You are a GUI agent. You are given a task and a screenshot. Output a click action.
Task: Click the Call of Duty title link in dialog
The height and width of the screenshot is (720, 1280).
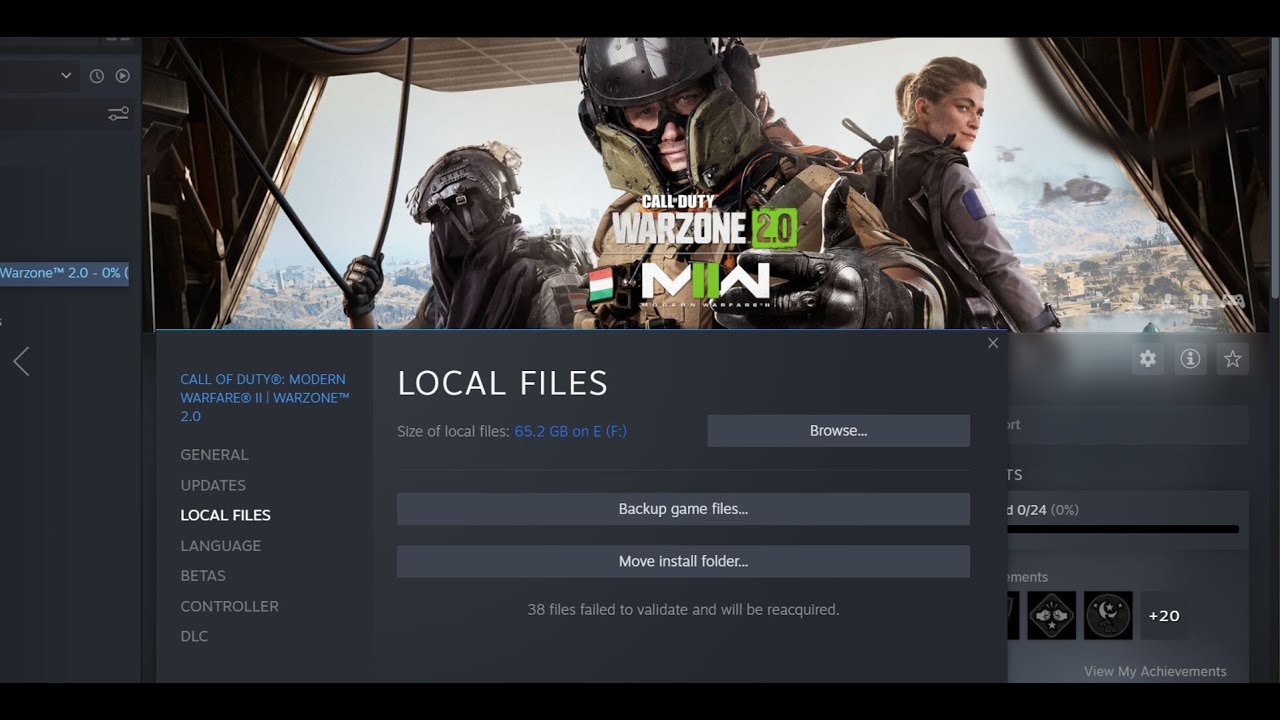tap(264, 397)
